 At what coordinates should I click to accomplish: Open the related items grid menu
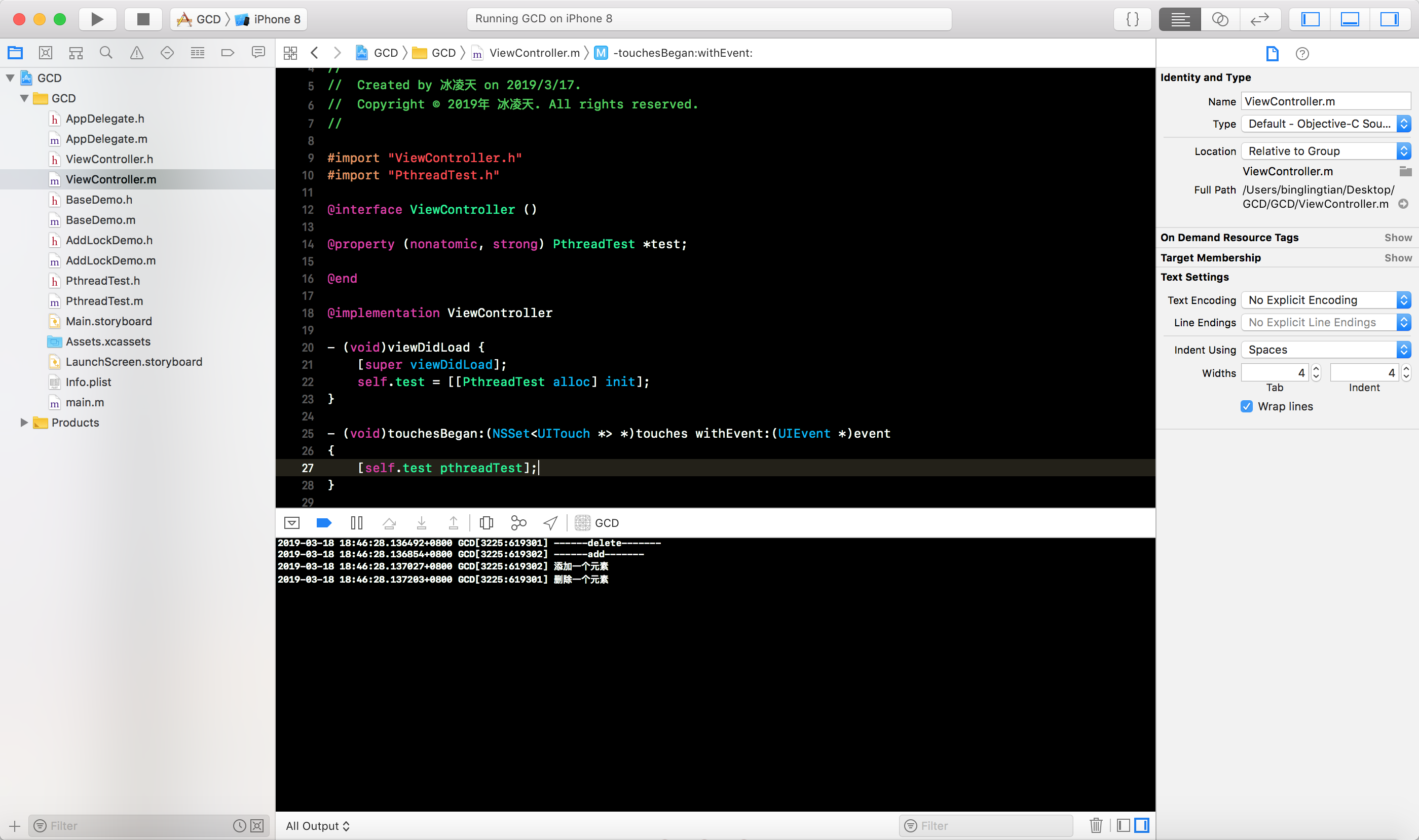coord(290,53)
